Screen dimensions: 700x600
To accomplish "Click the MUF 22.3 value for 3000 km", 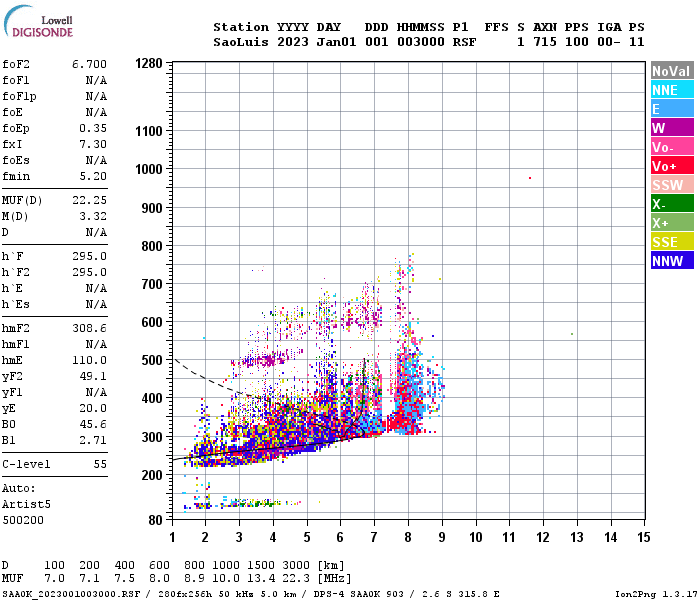I will click(x=296, y=579).
